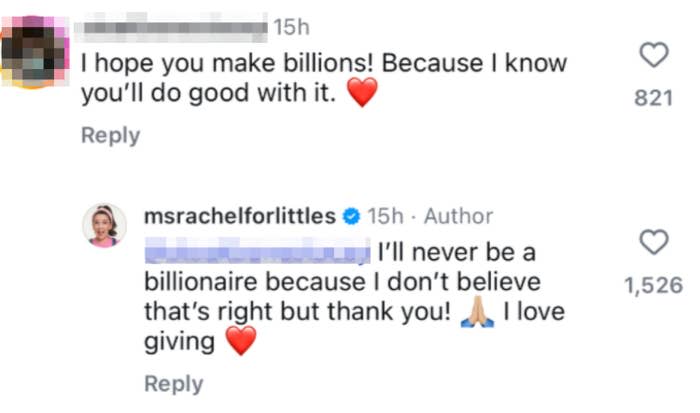The width and height of the screenshot is (700, 413).
Task: Click the msrachelforlittles username link
Action: coord(240,216)
